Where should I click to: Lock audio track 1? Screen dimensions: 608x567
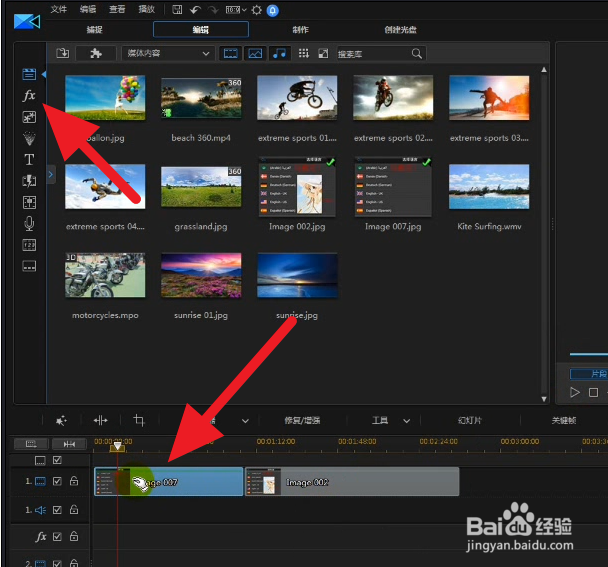(x=74, y=509)
